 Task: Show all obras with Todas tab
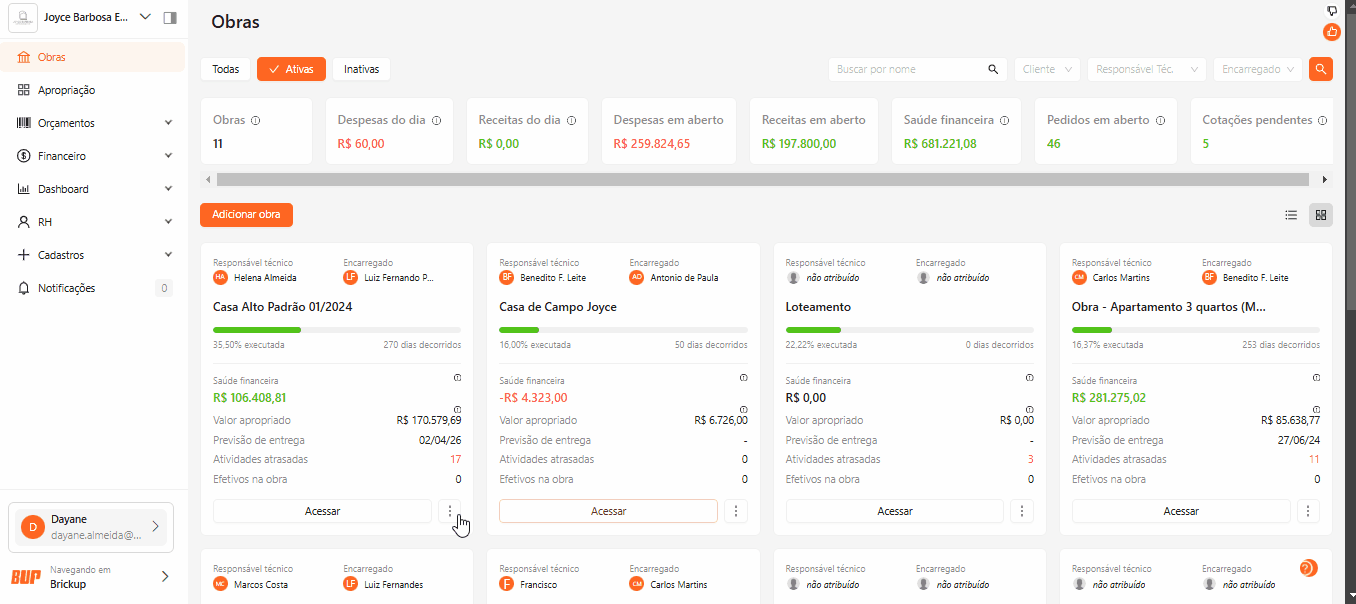click(226, 69)
